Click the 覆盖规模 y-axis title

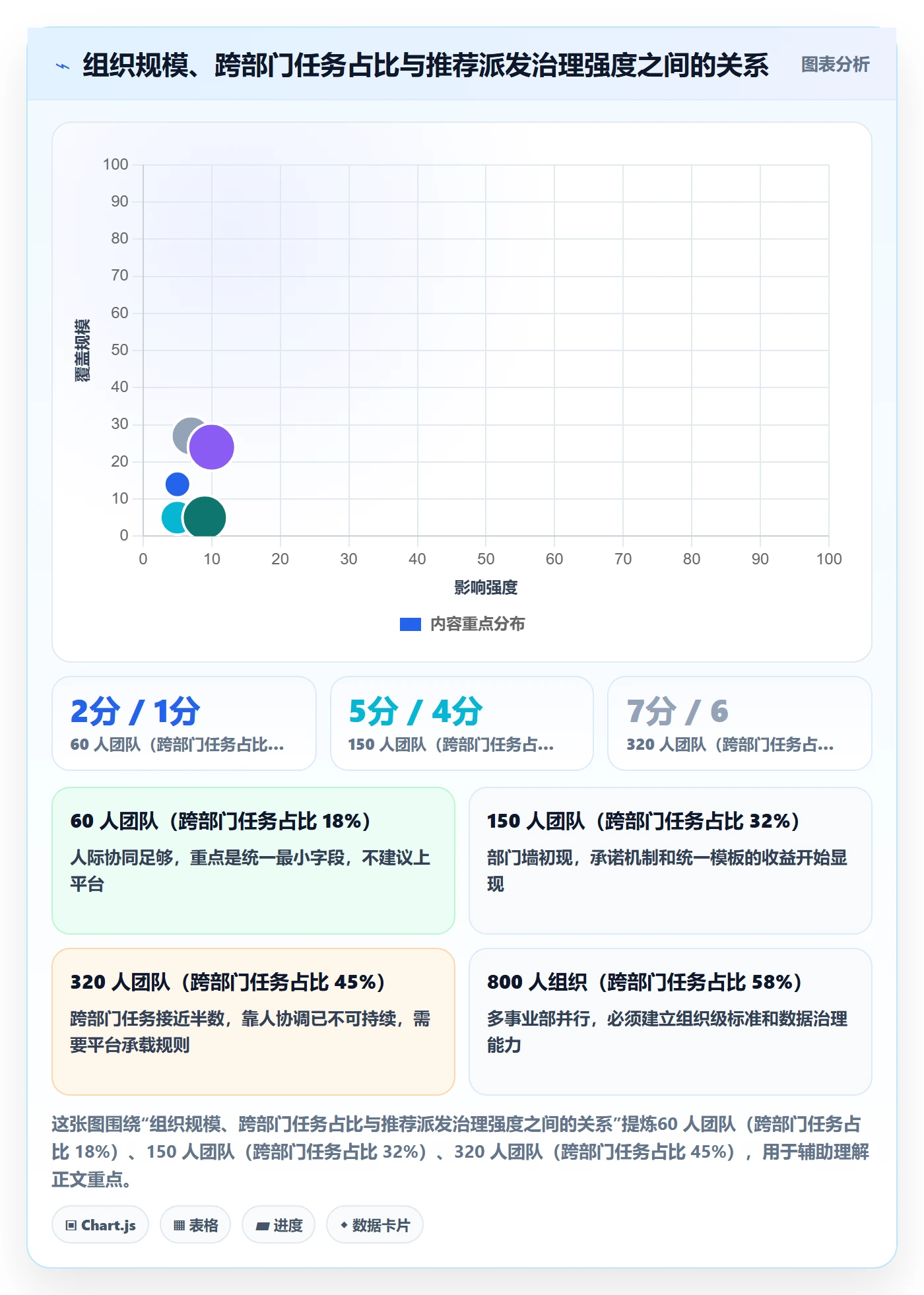coord(82,350)
